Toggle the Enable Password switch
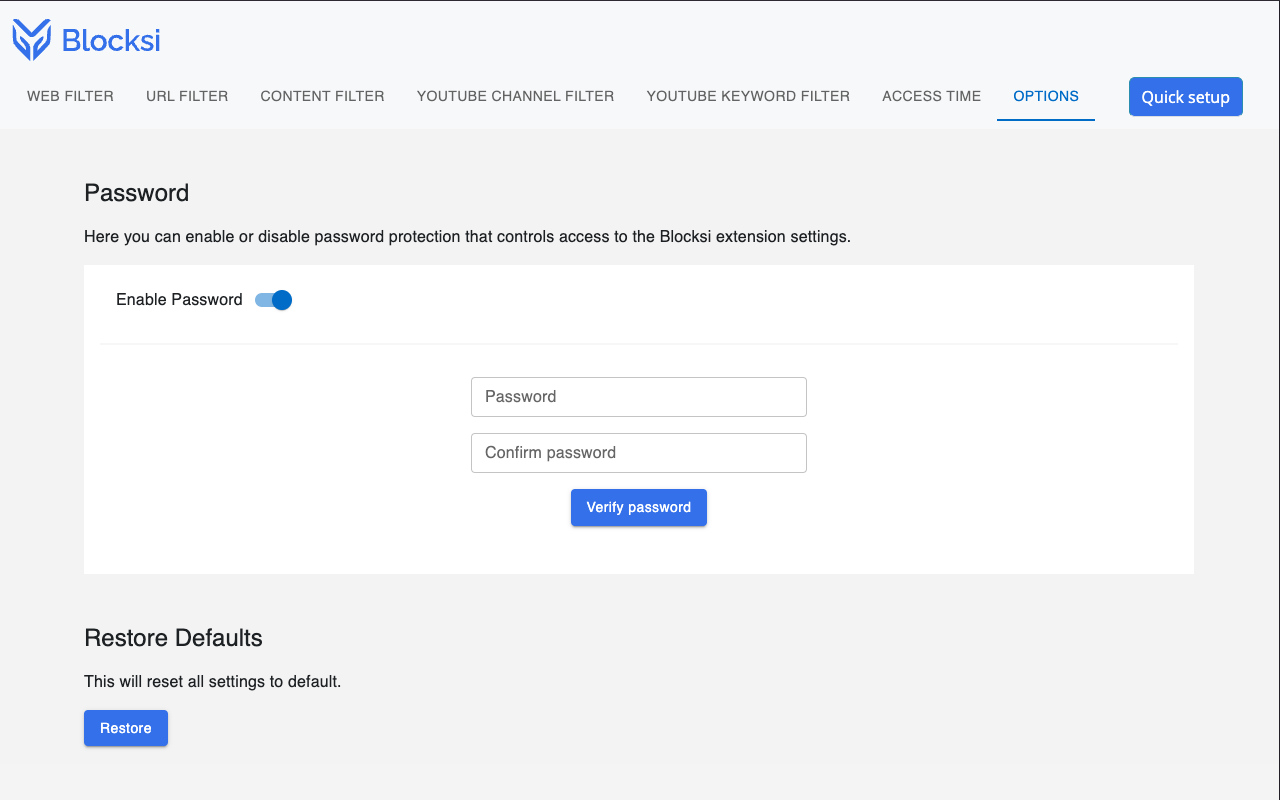Viewport: 1280px width, 800px height. click(273, 300)
